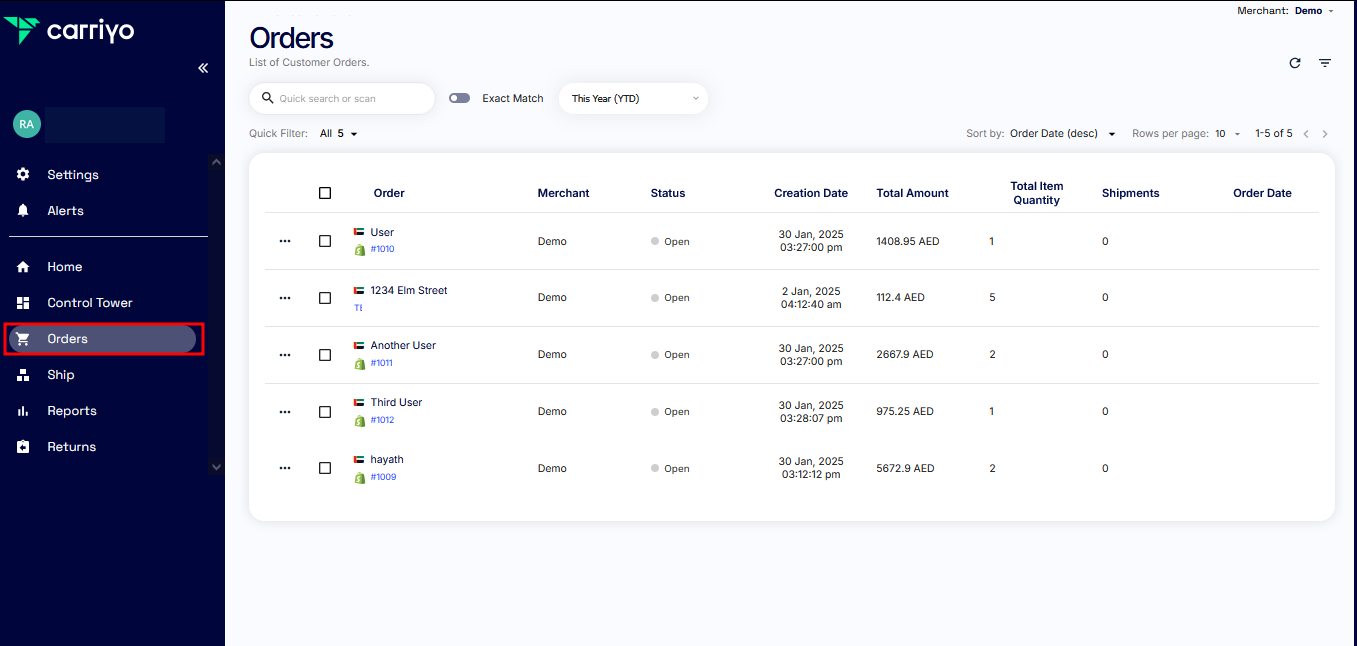Open Sort by Order Date (desc) dropdown
Image resolution: width=1357 pixels, height=646 pixels.
point(1062,134)
